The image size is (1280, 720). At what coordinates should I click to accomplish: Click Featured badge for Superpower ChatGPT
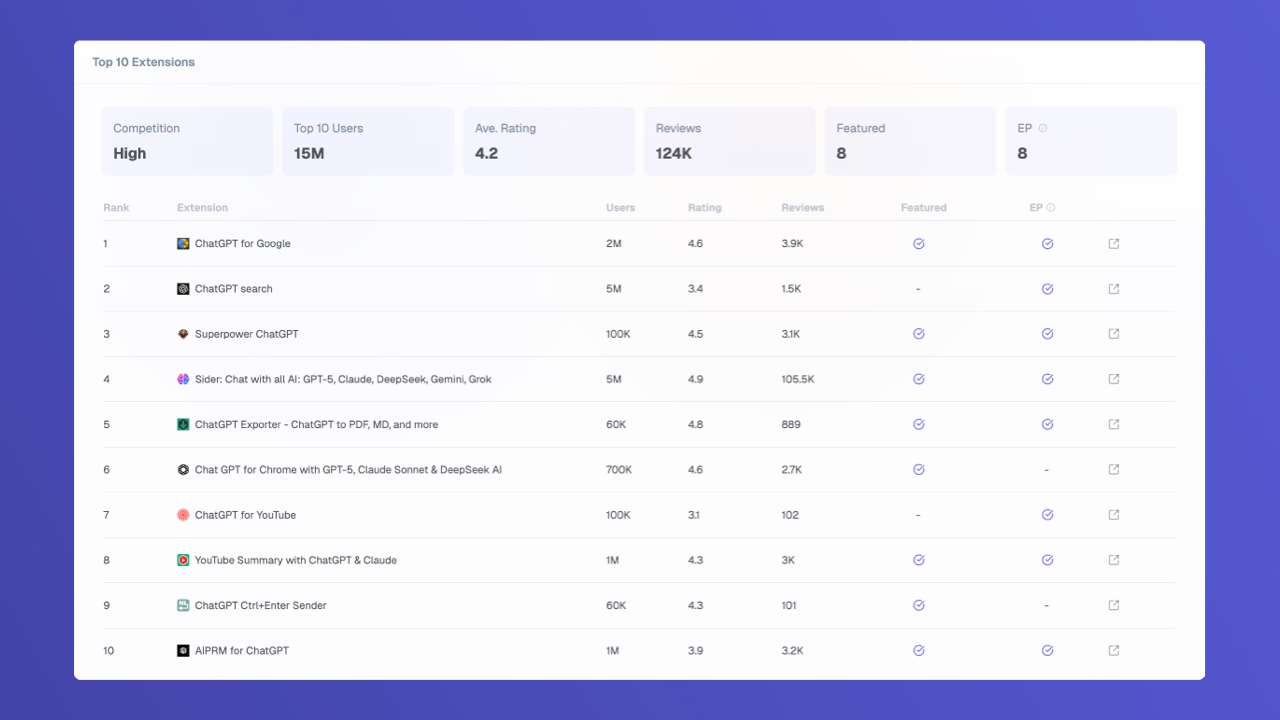coord(918,334)
